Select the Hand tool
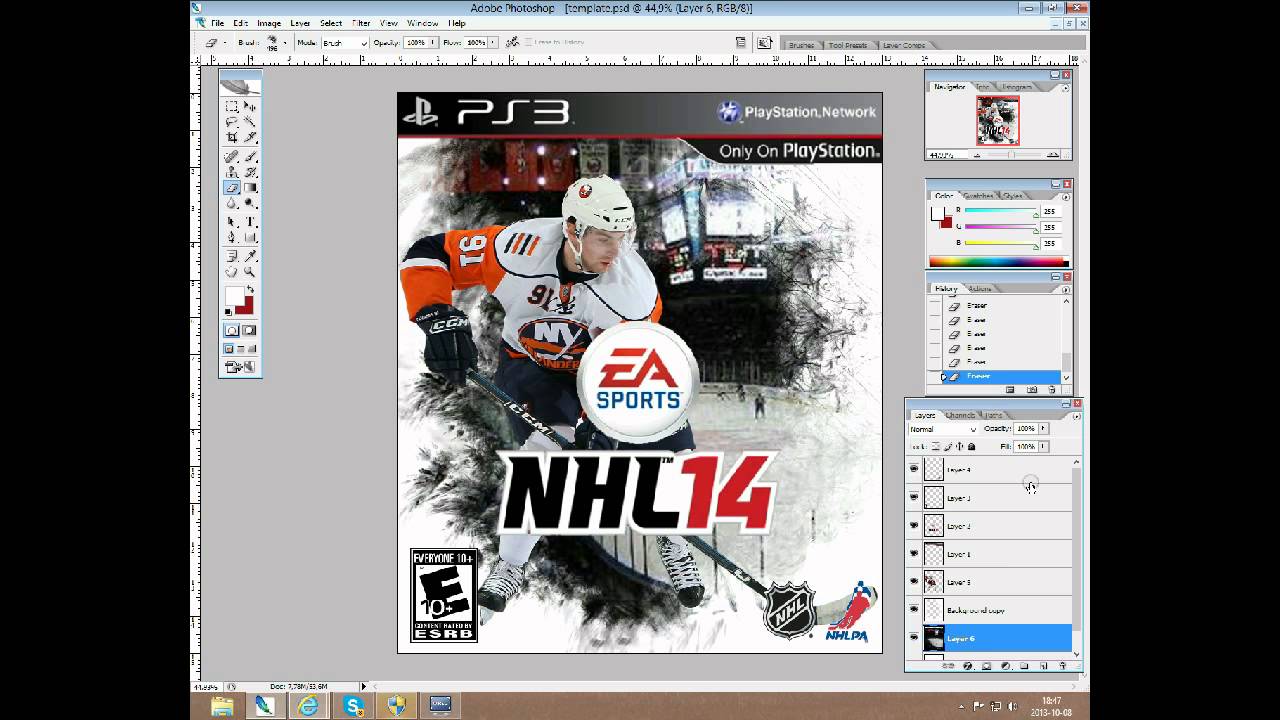Image resolution: width=1280 pixels, height=720 pixels. 232,271
